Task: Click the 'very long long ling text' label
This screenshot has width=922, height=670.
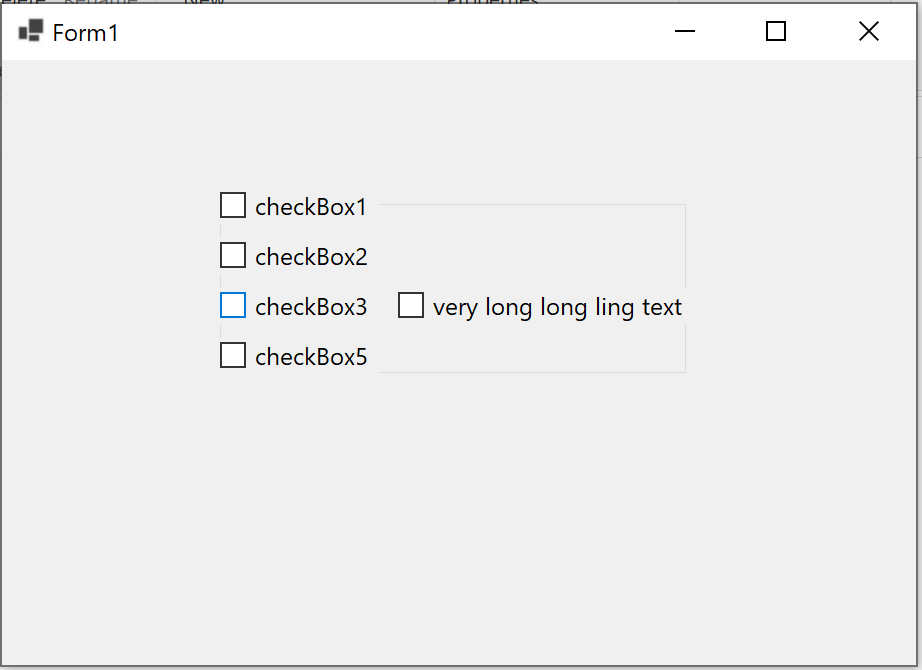Action: click(x=556, y=306)
